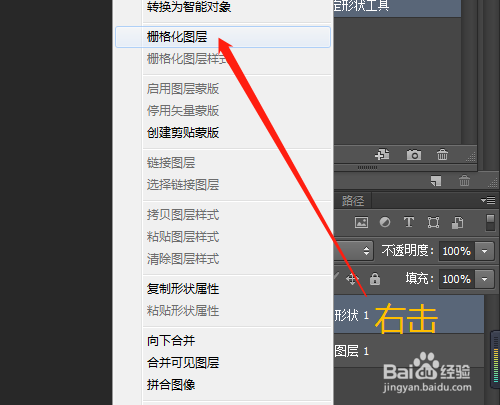Image resolution: width=500 pixels, height=405 pixels.
Task: Select 向下合并 to merge down
Action: click(x=171, y=341)
